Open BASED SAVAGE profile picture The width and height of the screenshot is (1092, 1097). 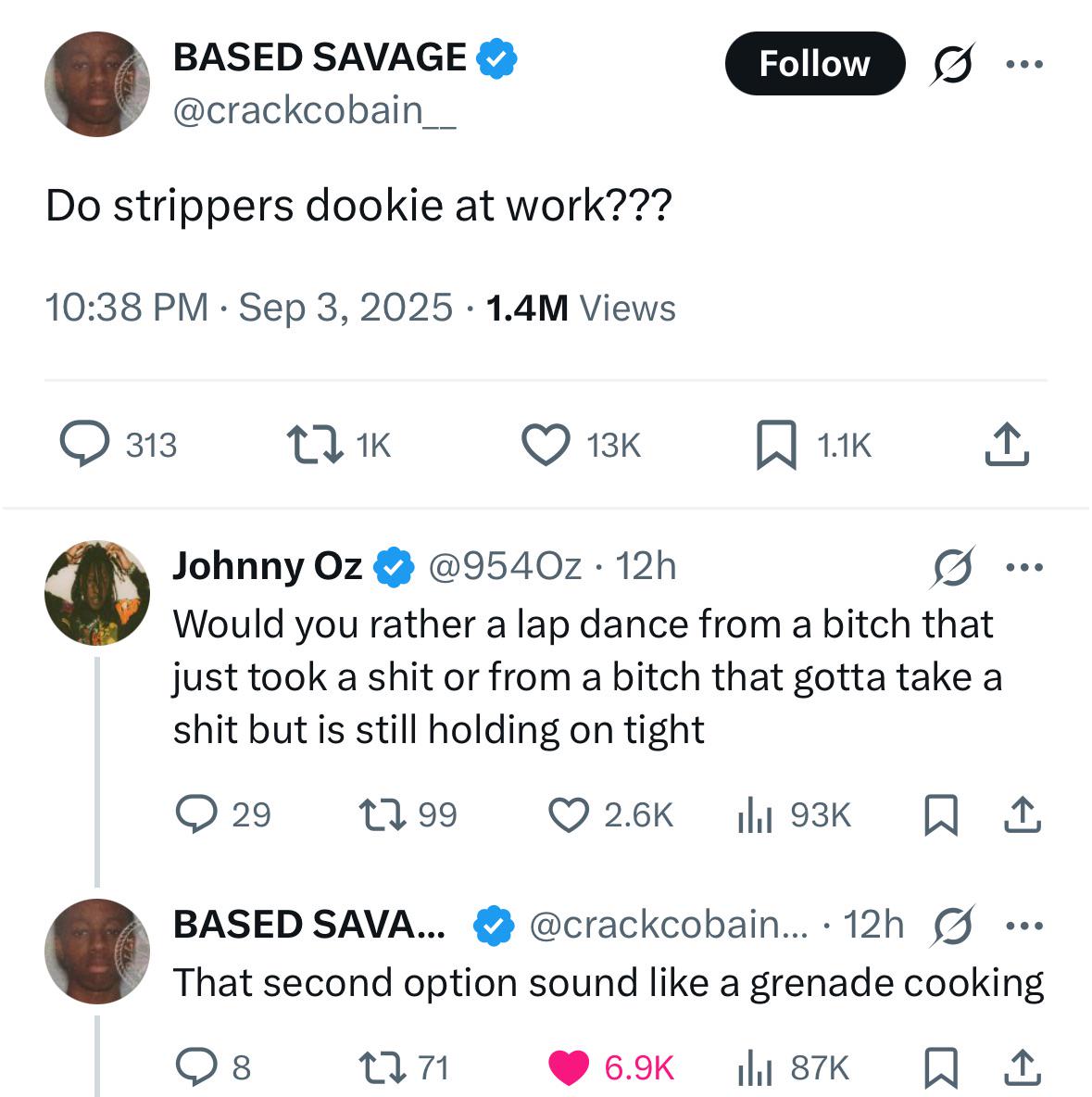point(96,85)
